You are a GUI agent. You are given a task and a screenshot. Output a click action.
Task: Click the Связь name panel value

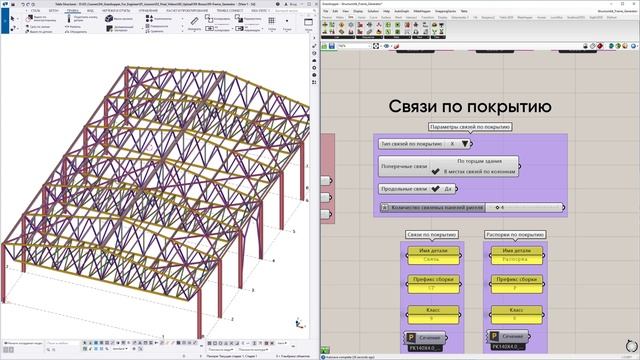(x=433, y=260)
